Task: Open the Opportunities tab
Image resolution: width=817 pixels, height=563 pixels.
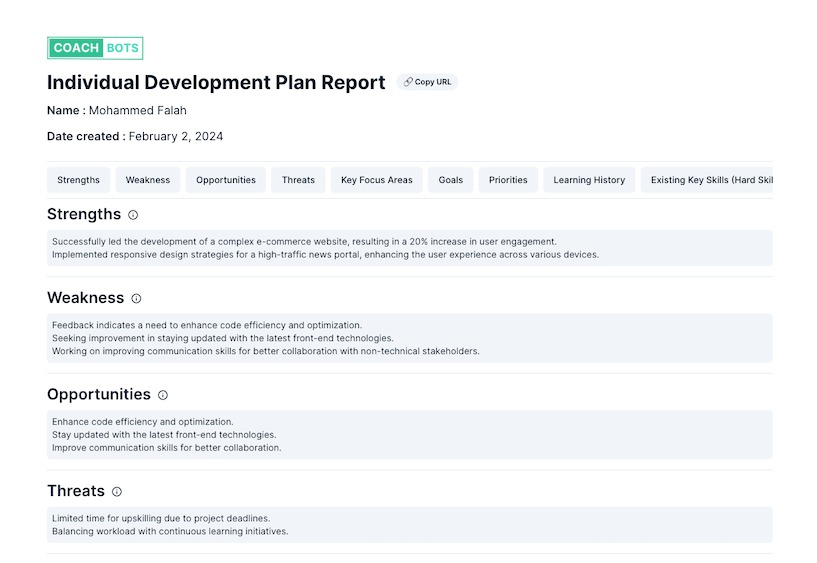Action: point(225,180)
